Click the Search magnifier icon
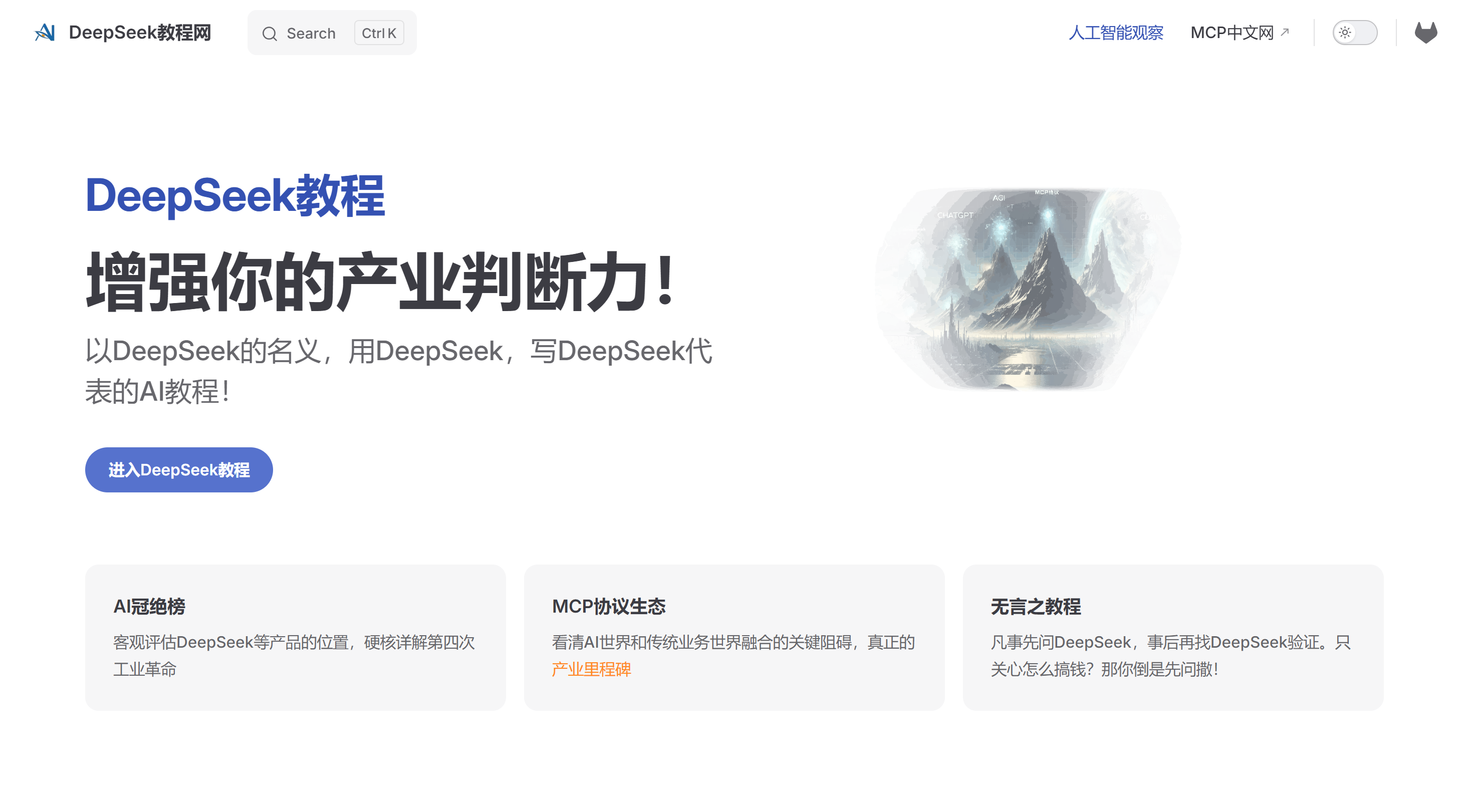The width and height of the screenshot is (1466, 812). 269,34
